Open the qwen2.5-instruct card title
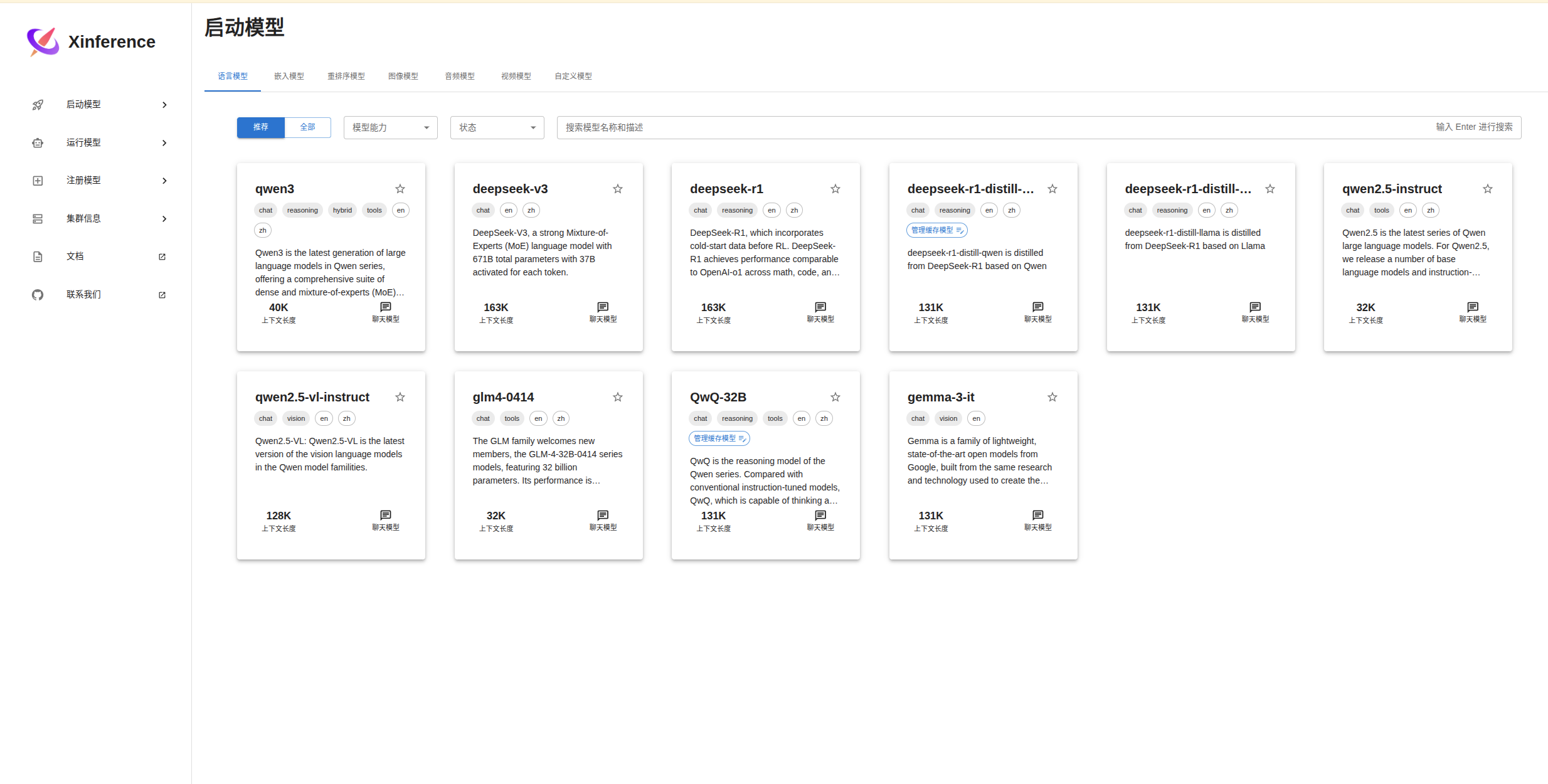Image resolution: width=1548 pixels, height=784 pixels. click(1392, 189)
